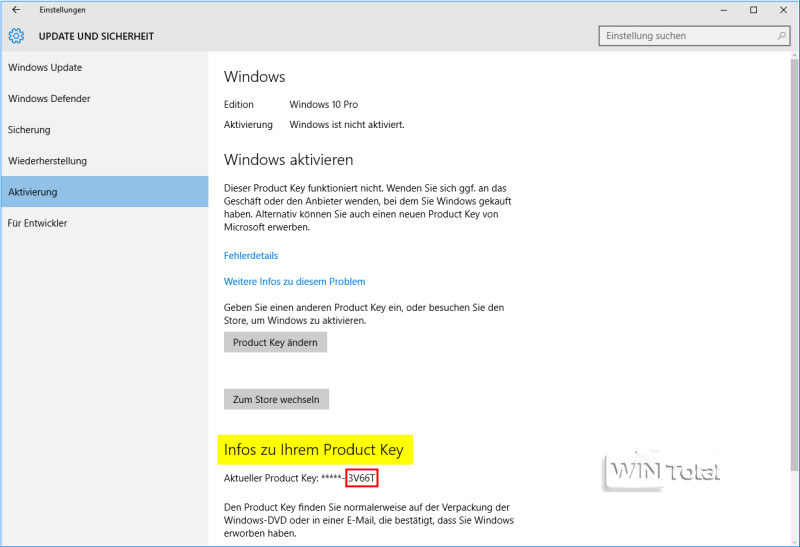Close the Einstellungen window
Screen dimensions: 800x547
pyautogui.click(x=783, y=10)
